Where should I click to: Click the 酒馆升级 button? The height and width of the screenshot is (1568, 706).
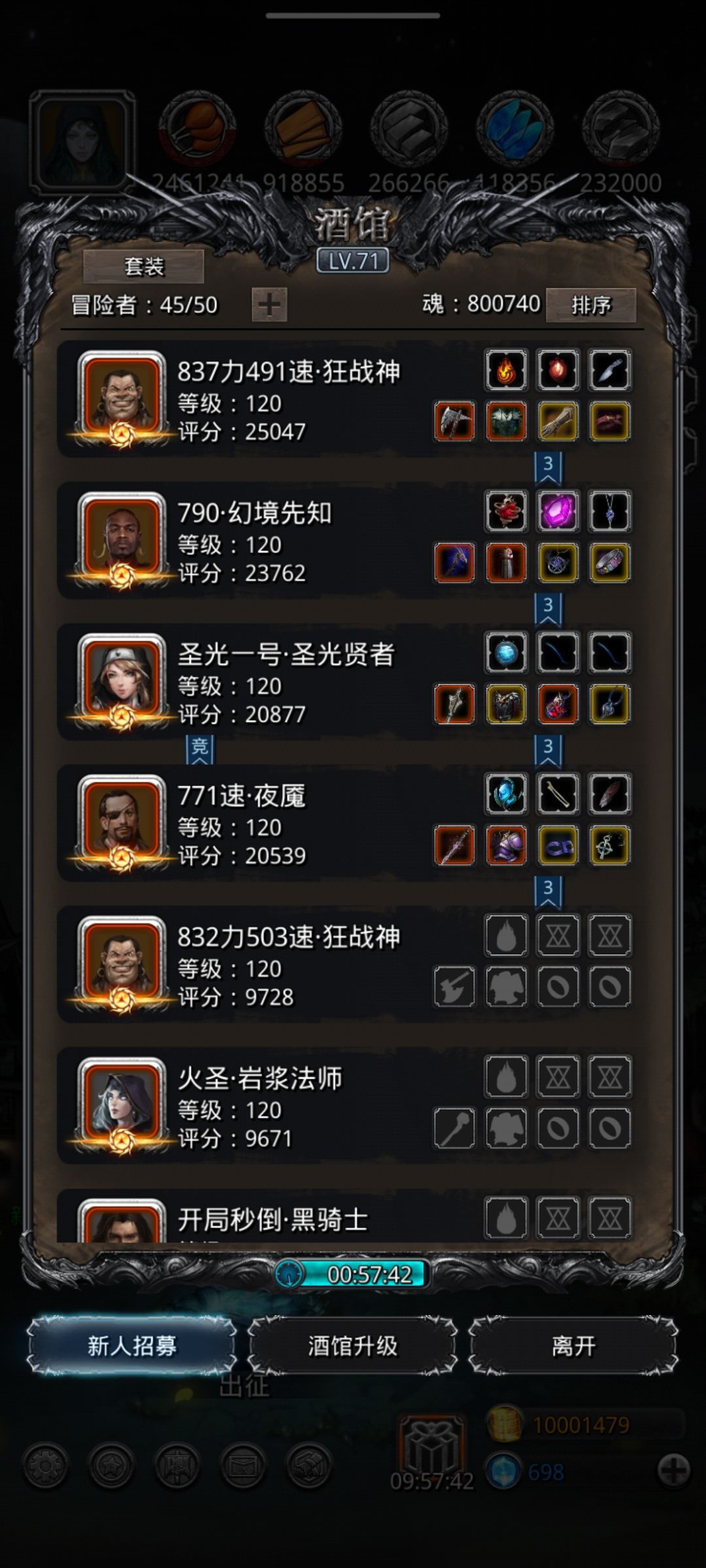coord(352,1345)
